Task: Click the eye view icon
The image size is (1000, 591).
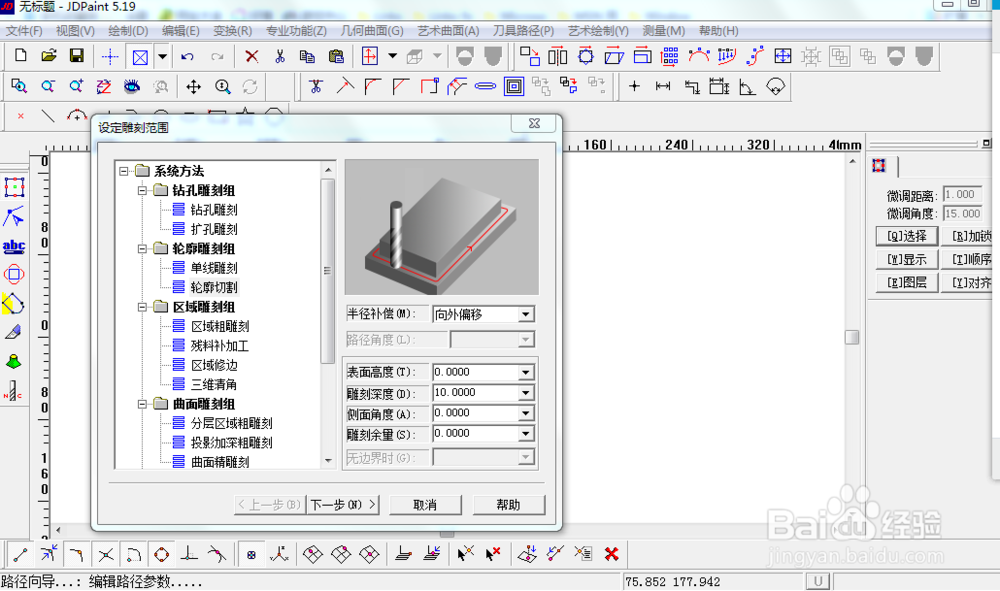Action: 131,86
